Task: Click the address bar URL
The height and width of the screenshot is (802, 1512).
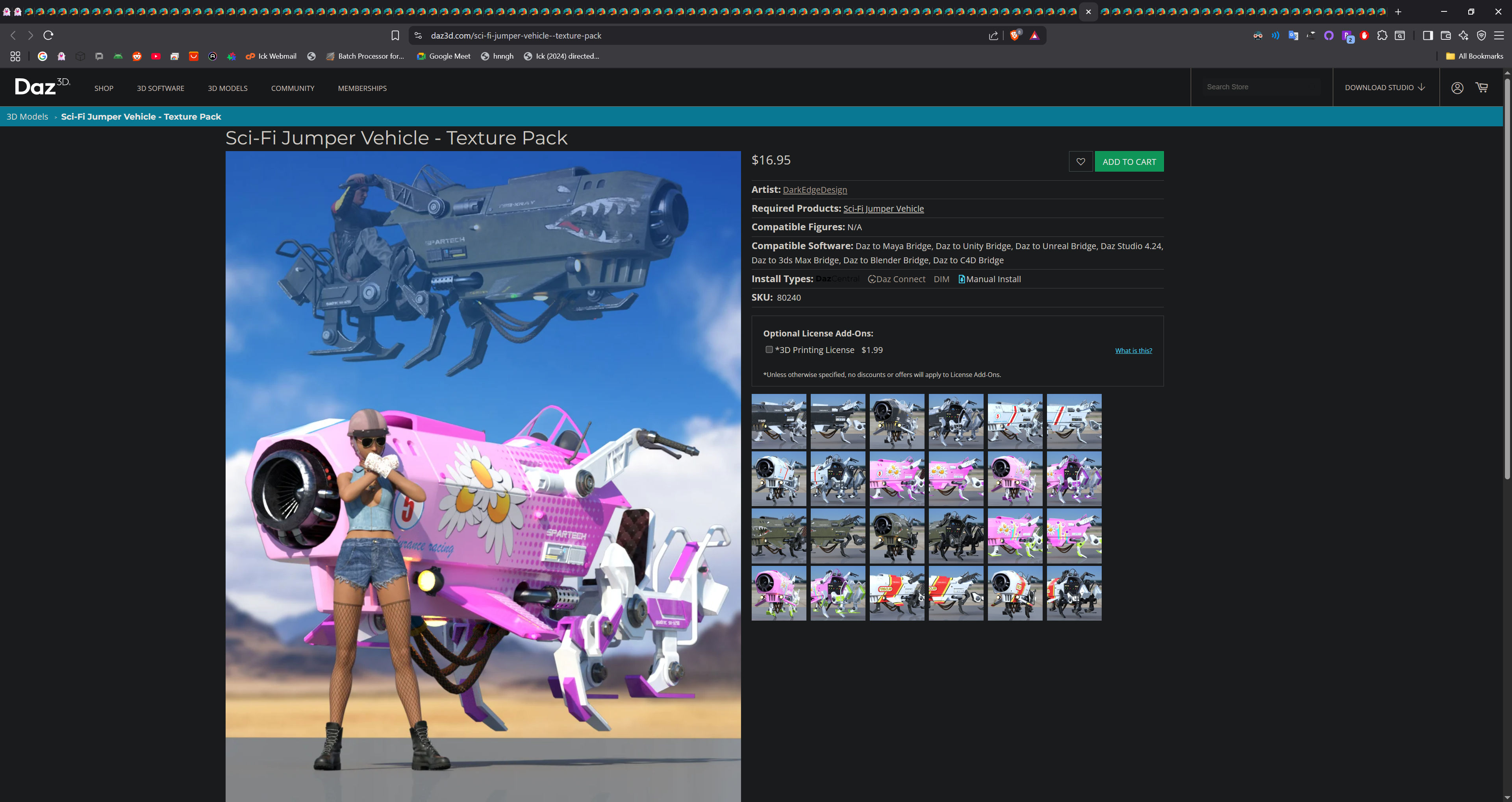Action: (516, 36)
